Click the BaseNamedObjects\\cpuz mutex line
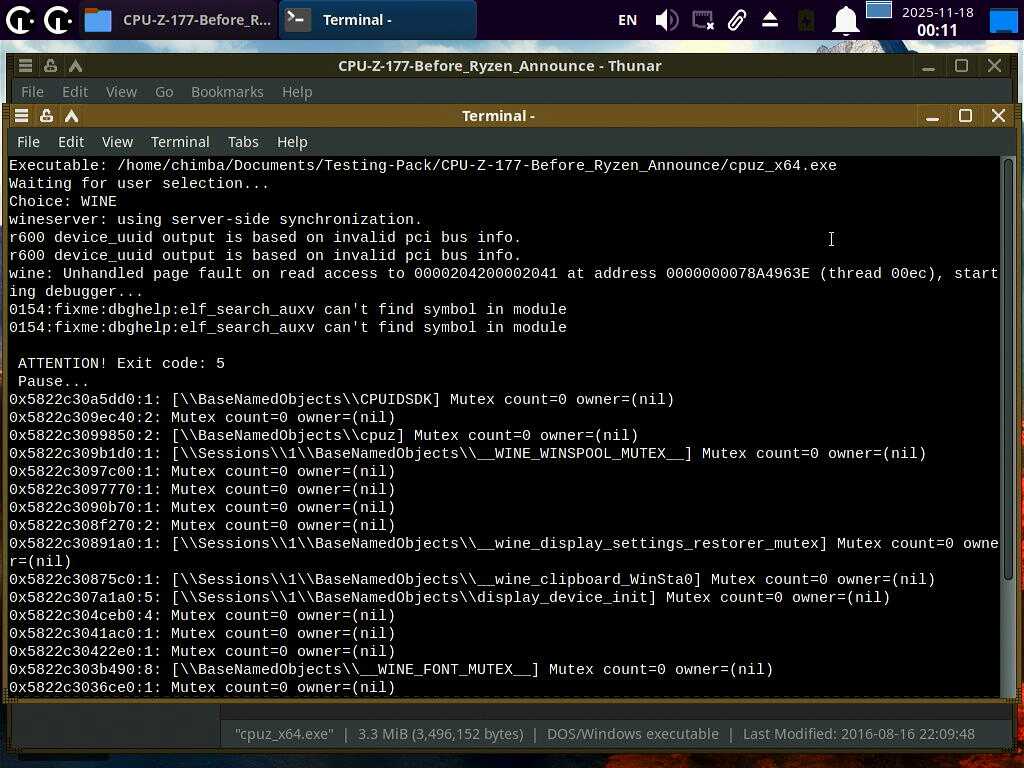 click(323, 436)
